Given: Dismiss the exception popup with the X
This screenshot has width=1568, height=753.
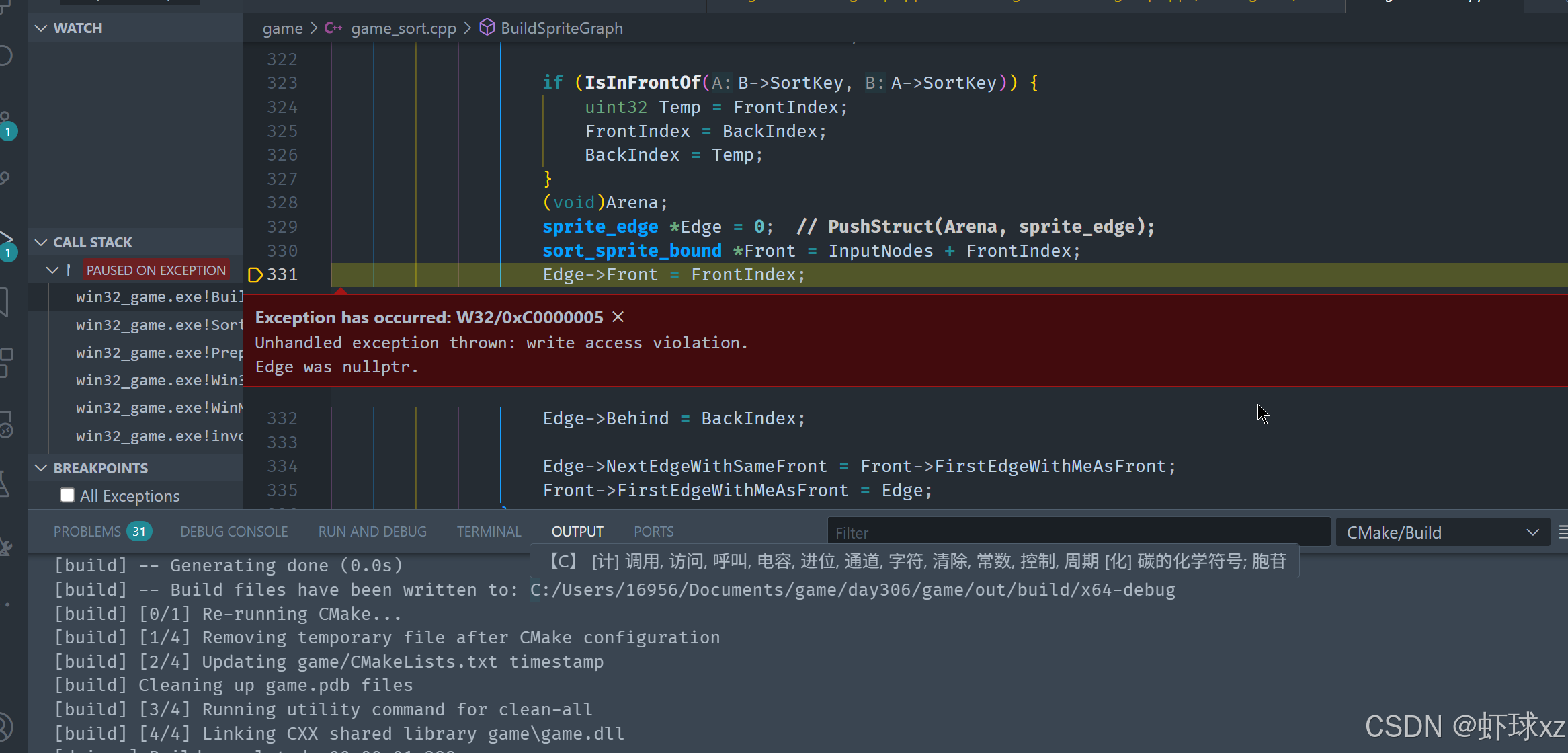Looking at the screenshot, I should click(x=618, y=317).
